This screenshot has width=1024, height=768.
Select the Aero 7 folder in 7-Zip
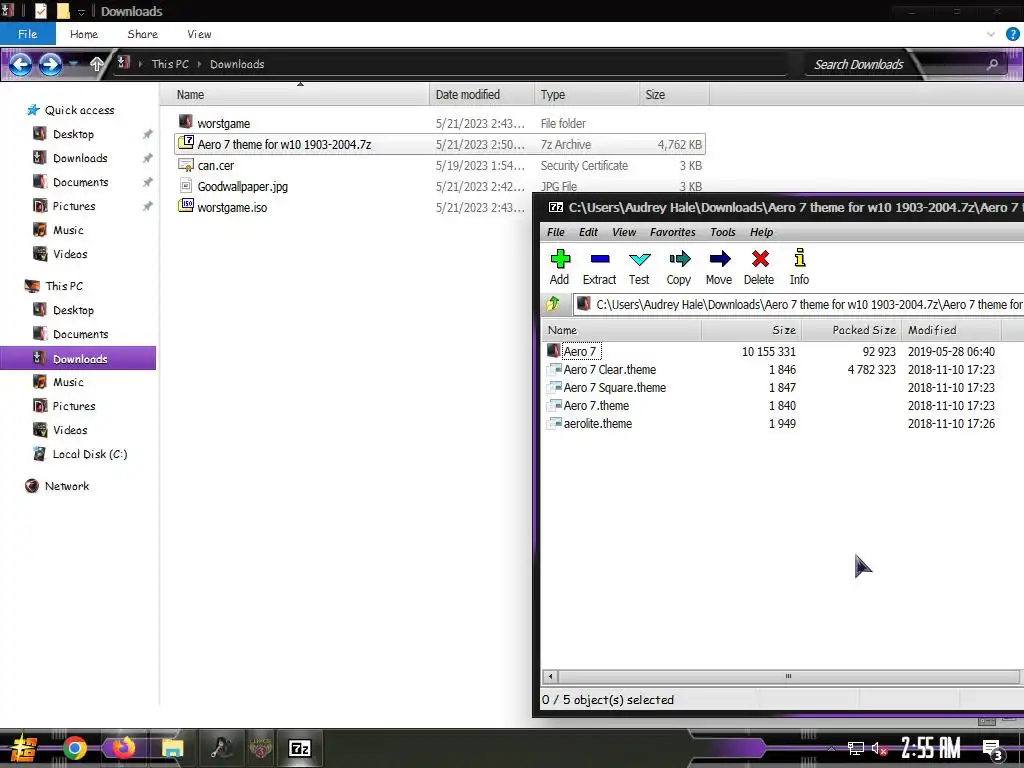(x=580, y=351)
